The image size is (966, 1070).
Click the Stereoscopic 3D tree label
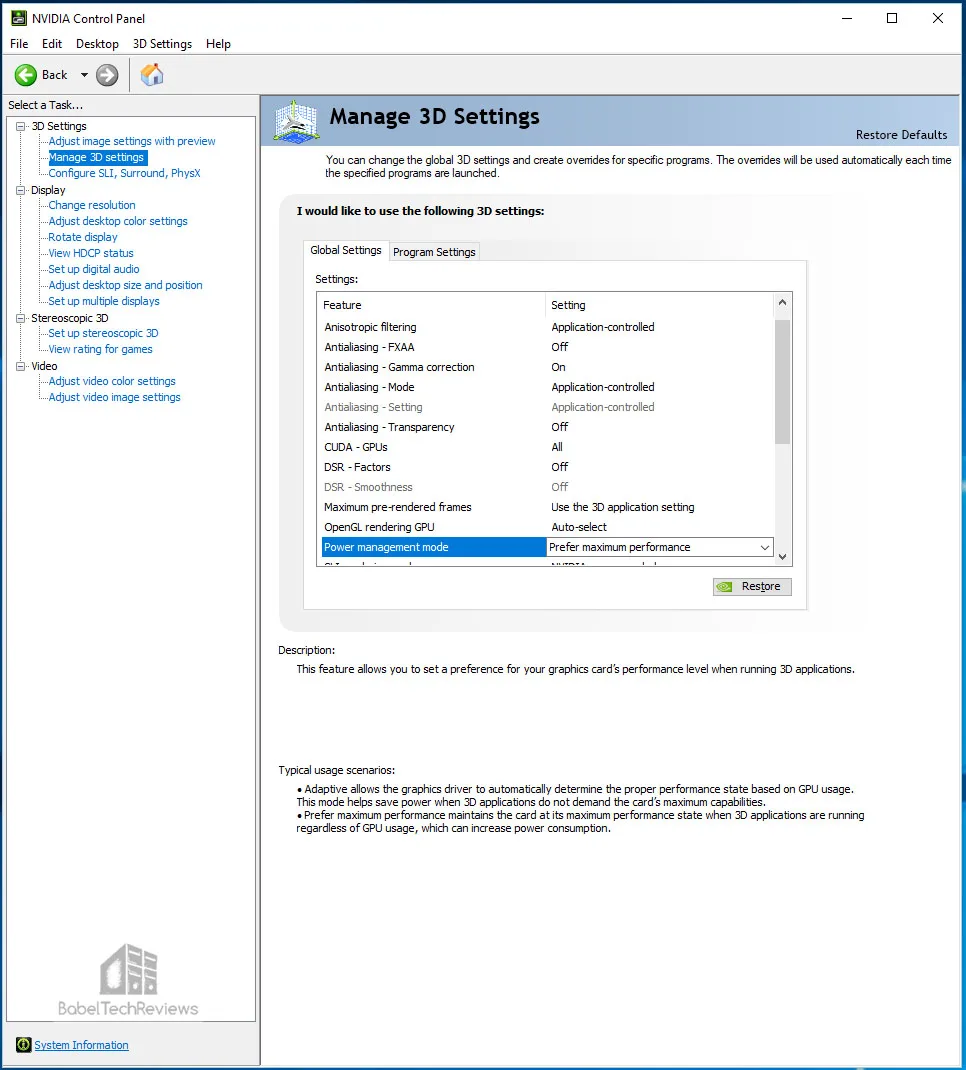[70, 318]
